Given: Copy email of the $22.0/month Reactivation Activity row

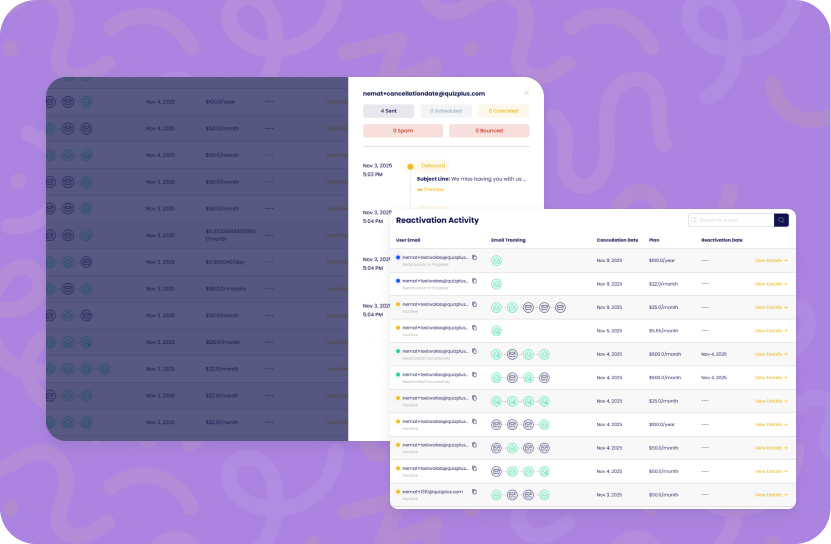Looking at the screenshot, I should click(x=474, y=281).
